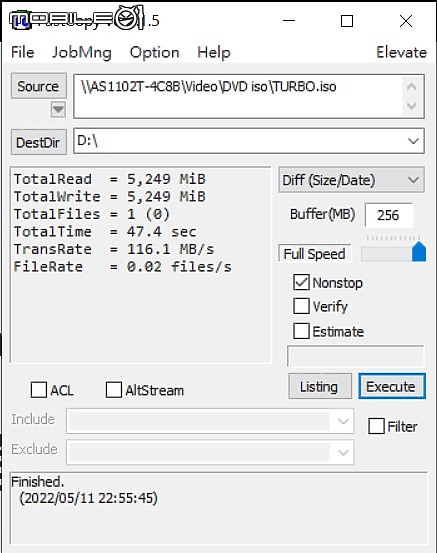The image size is (437, 553).
Task: Open the JobMng menu
Action: [82, 53]
